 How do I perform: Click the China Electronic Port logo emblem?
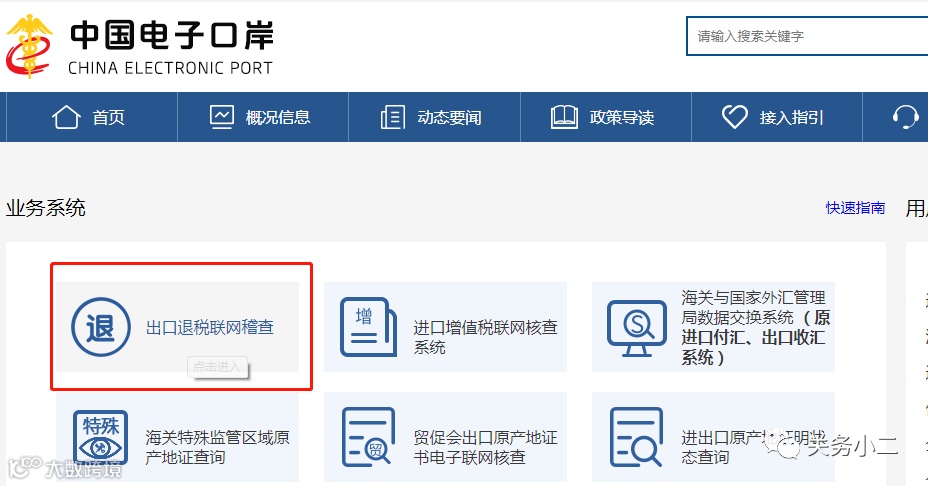point(29,46)
